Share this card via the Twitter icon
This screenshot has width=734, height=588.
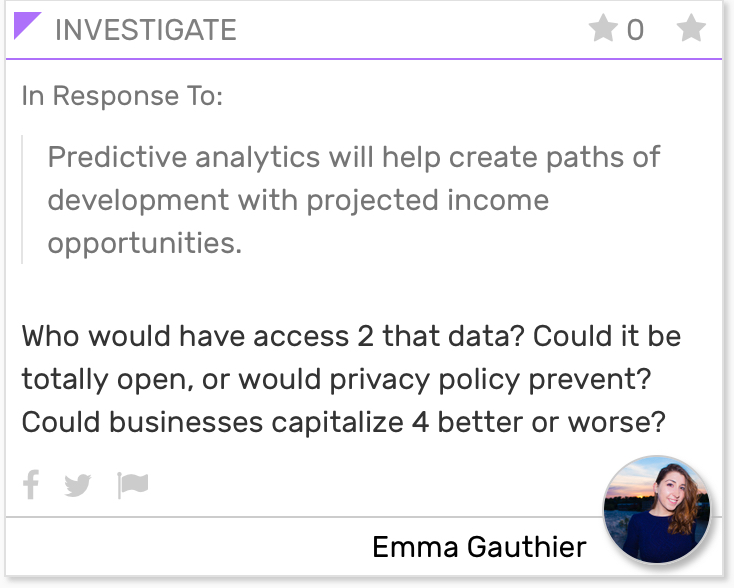coord(78,485)
